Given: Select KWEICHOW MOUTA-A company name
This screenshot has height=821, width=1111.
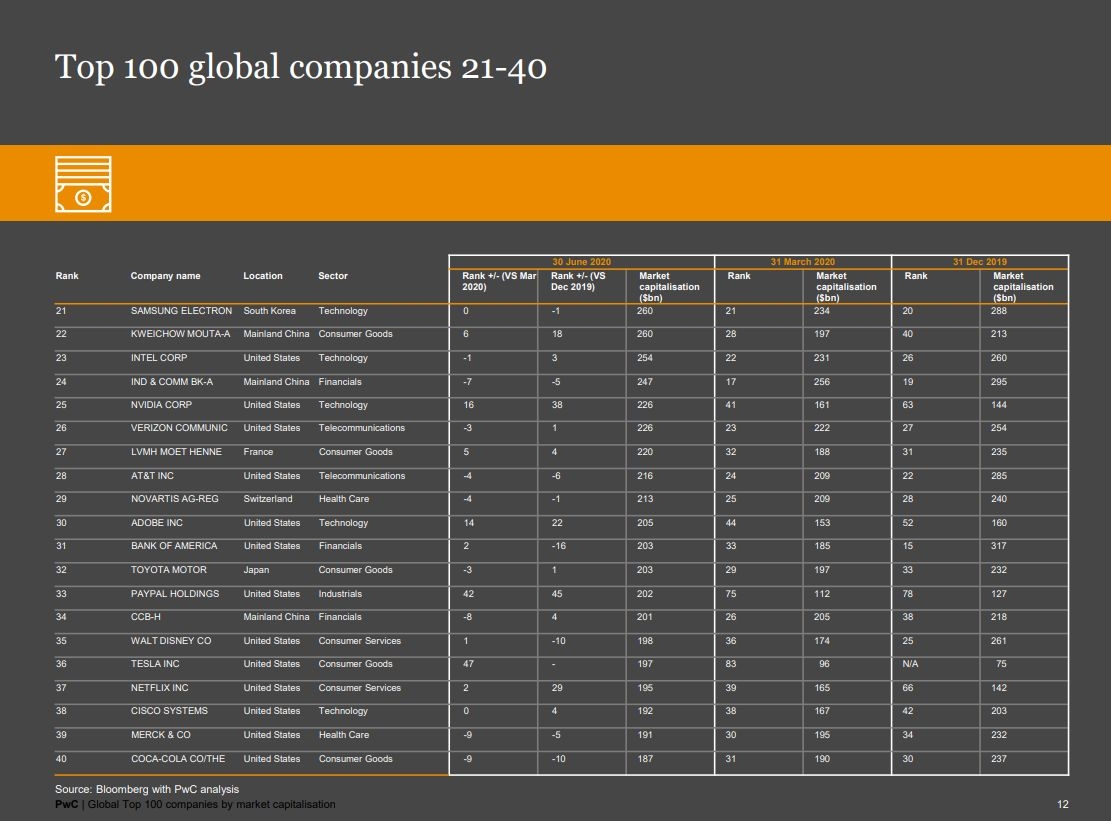Looking at the screenshot, I should click(x=180, y=334).
